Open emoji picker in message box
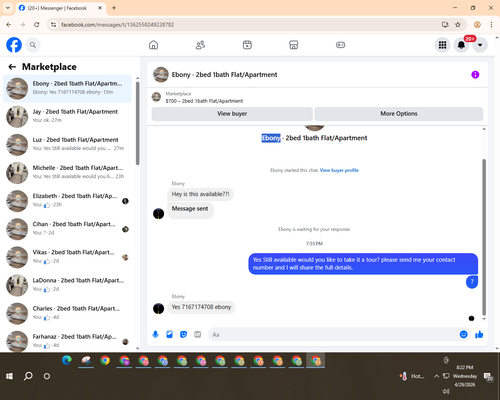 (x=463, y=334)
